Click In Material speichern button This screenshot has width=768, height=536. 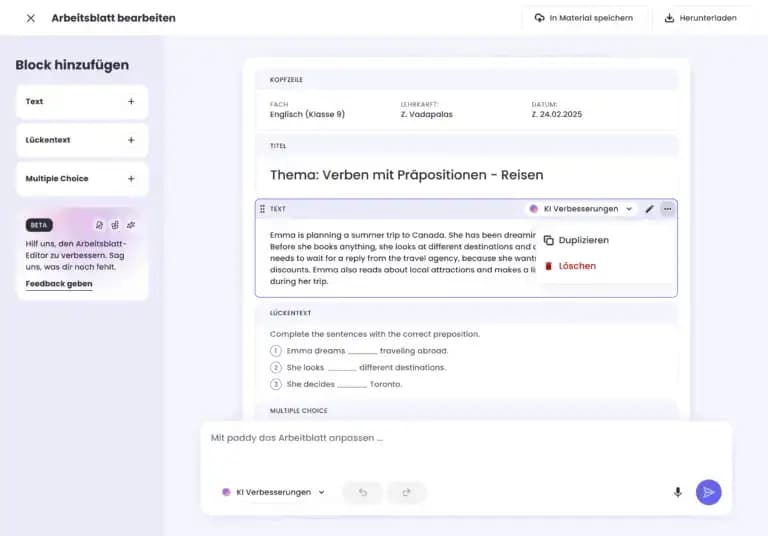click(584, 18)
